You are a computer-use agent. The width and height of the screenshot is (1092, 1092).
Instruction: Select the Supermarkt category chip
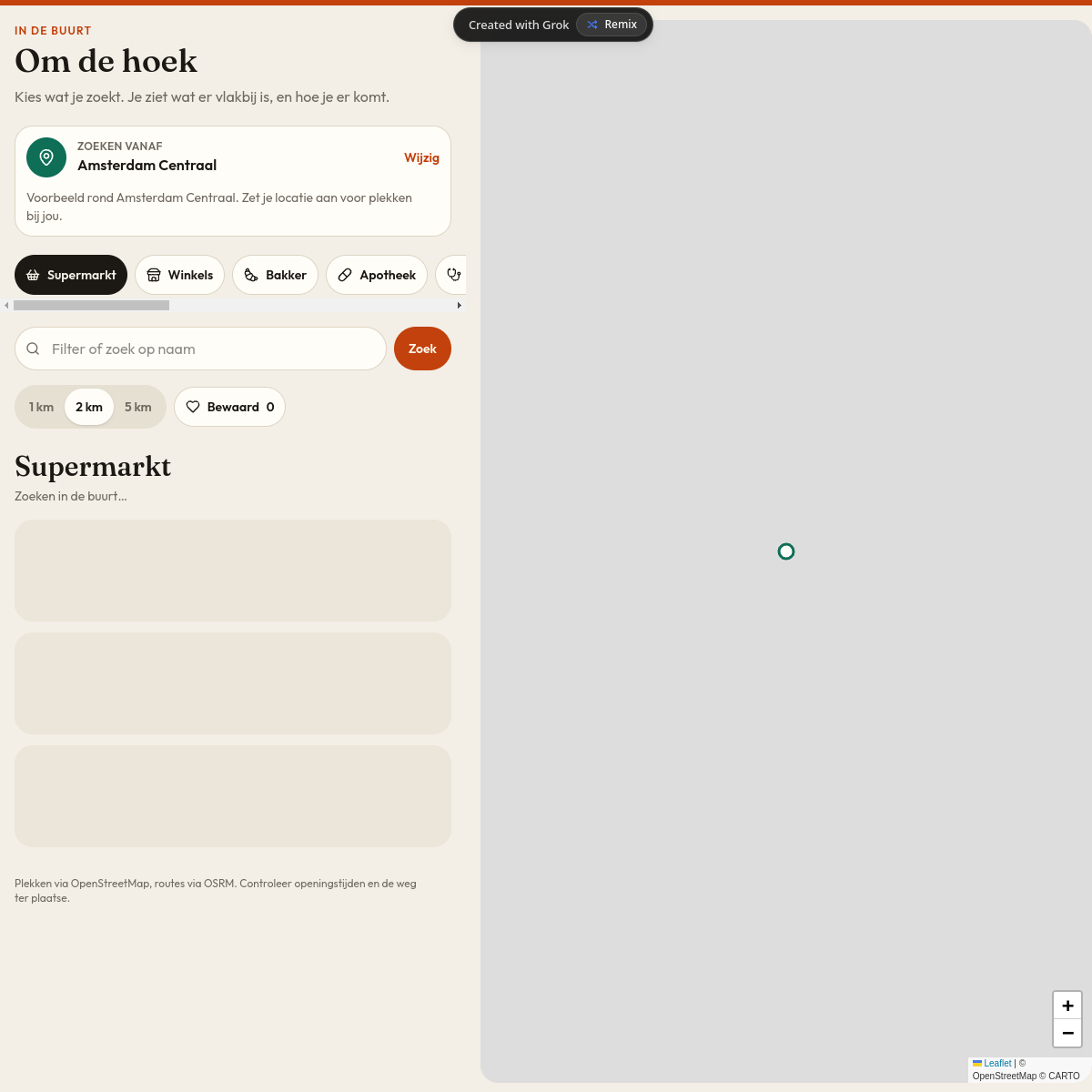[x=71, y=275]
